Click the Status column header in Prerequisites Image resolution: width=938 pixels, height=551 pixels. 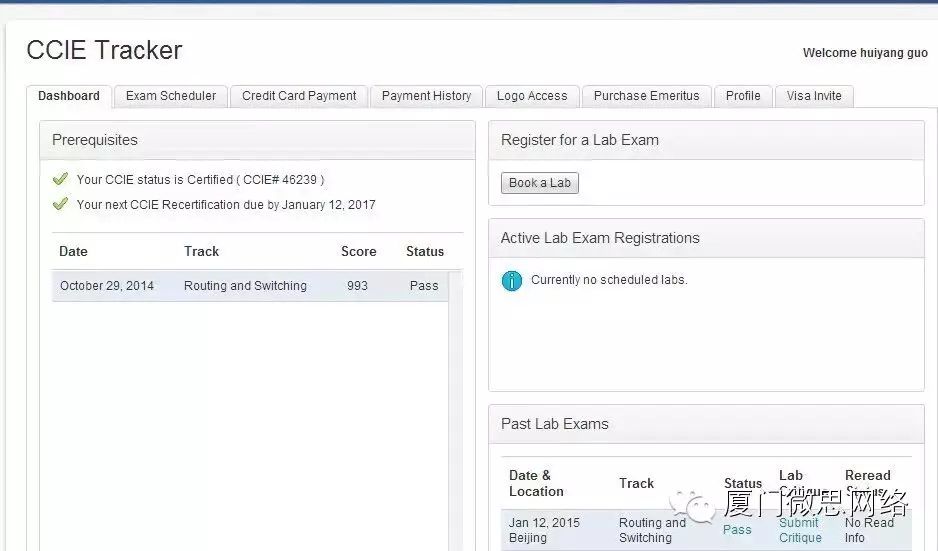(x=425, y=251)
